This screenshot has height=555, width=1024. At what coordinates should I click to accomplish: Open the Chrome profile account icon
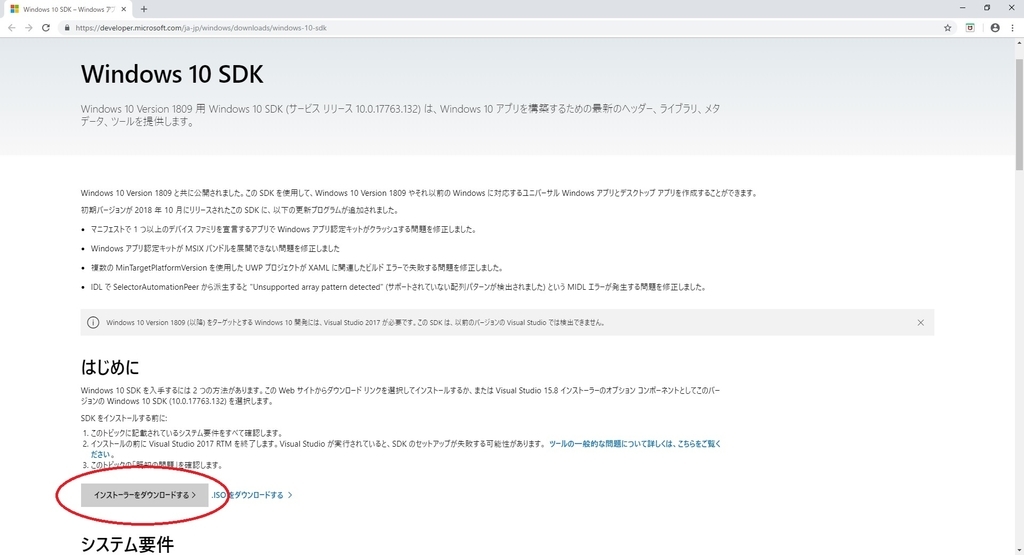(x=995, y=28)
